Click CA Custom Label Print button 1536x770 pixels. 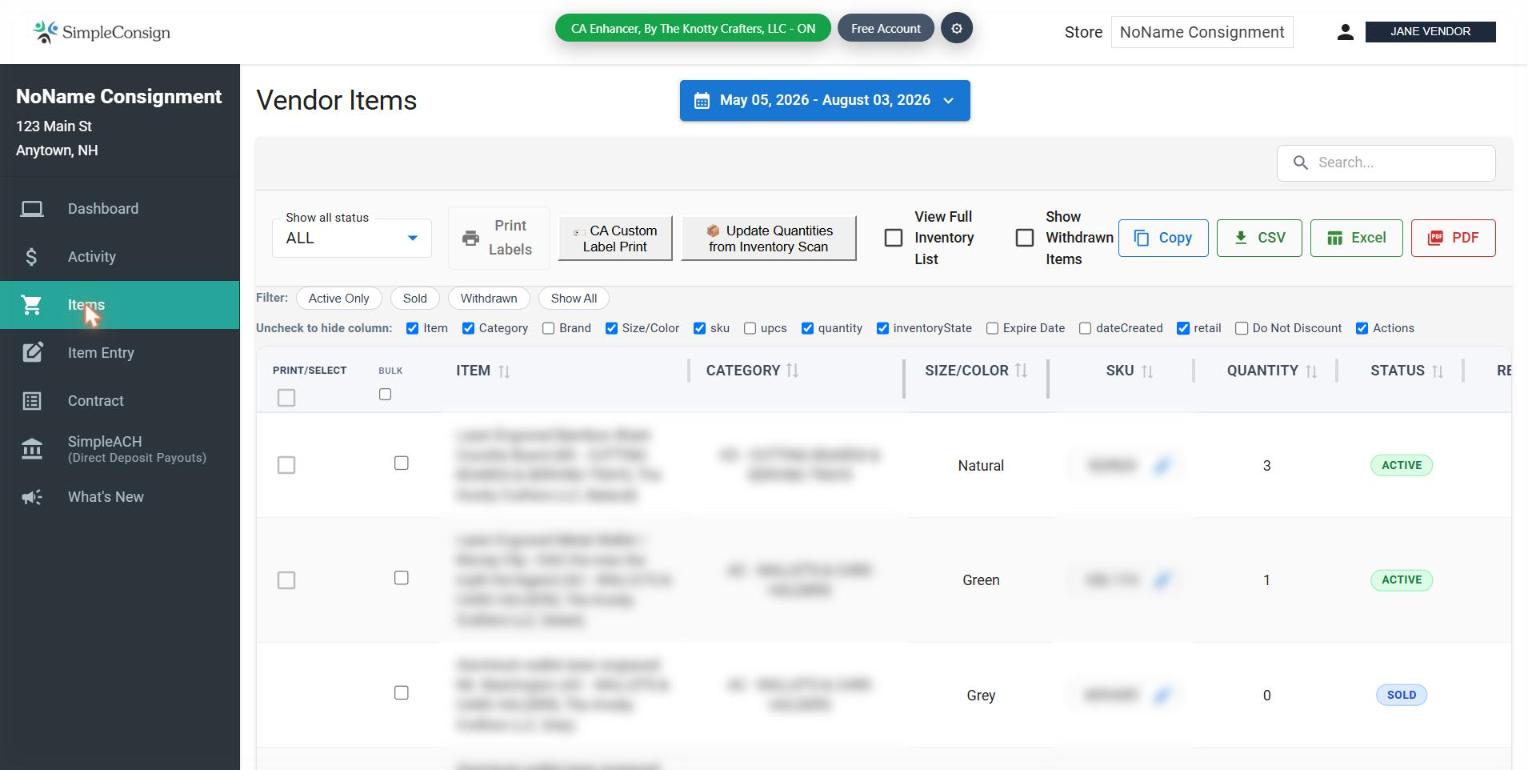pos(615,238)
